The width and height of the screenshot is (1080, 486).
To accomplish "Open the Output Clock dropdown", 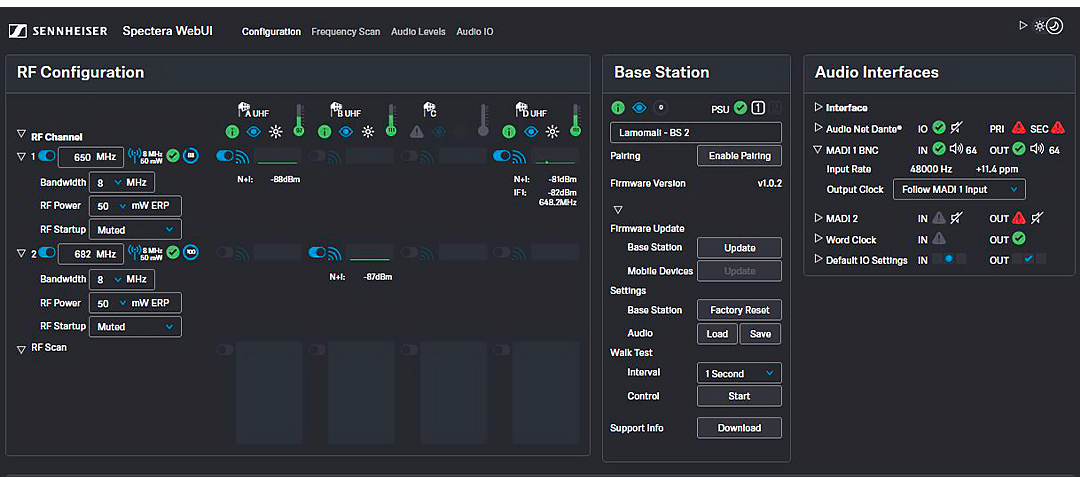I will tap(960, 189).
